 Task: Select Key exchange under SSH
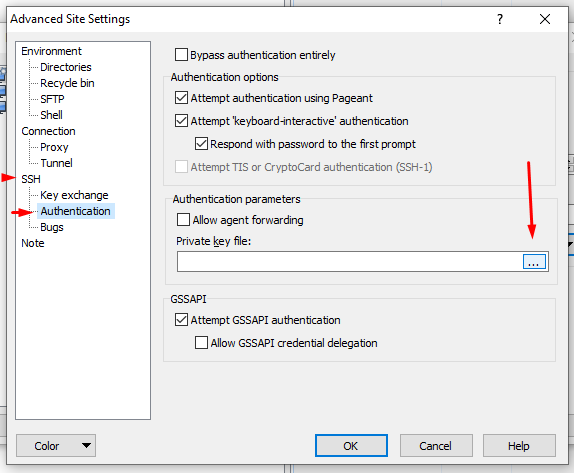click(74, 195)
